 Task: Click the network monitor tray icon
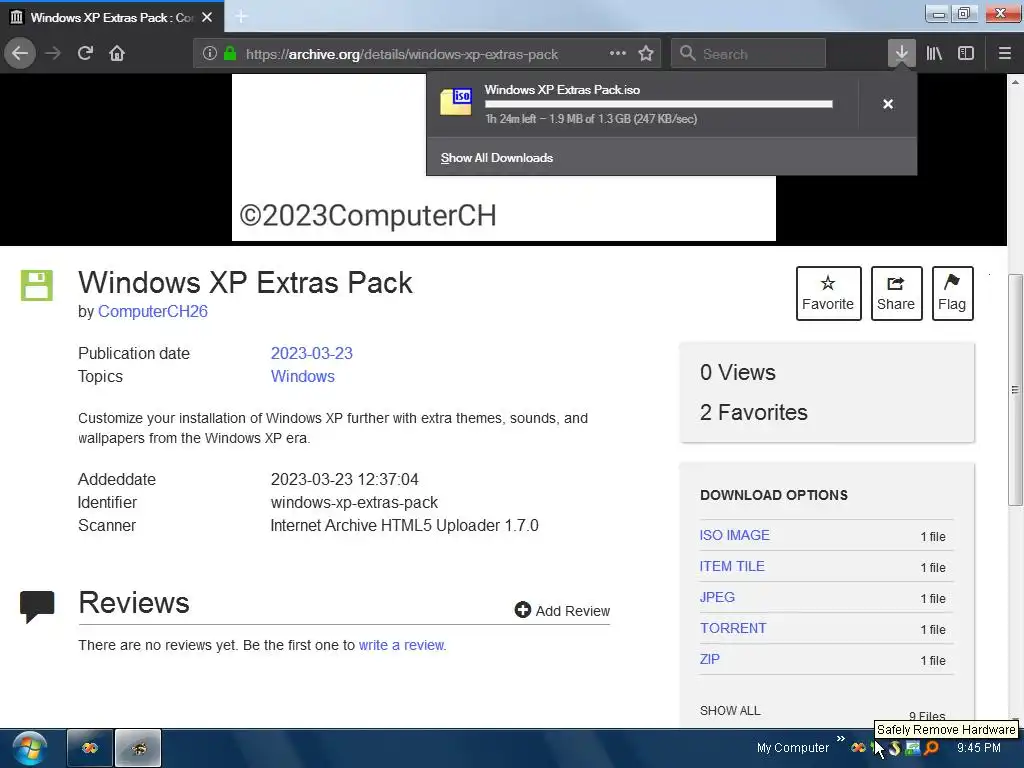(x=912, y=748)
